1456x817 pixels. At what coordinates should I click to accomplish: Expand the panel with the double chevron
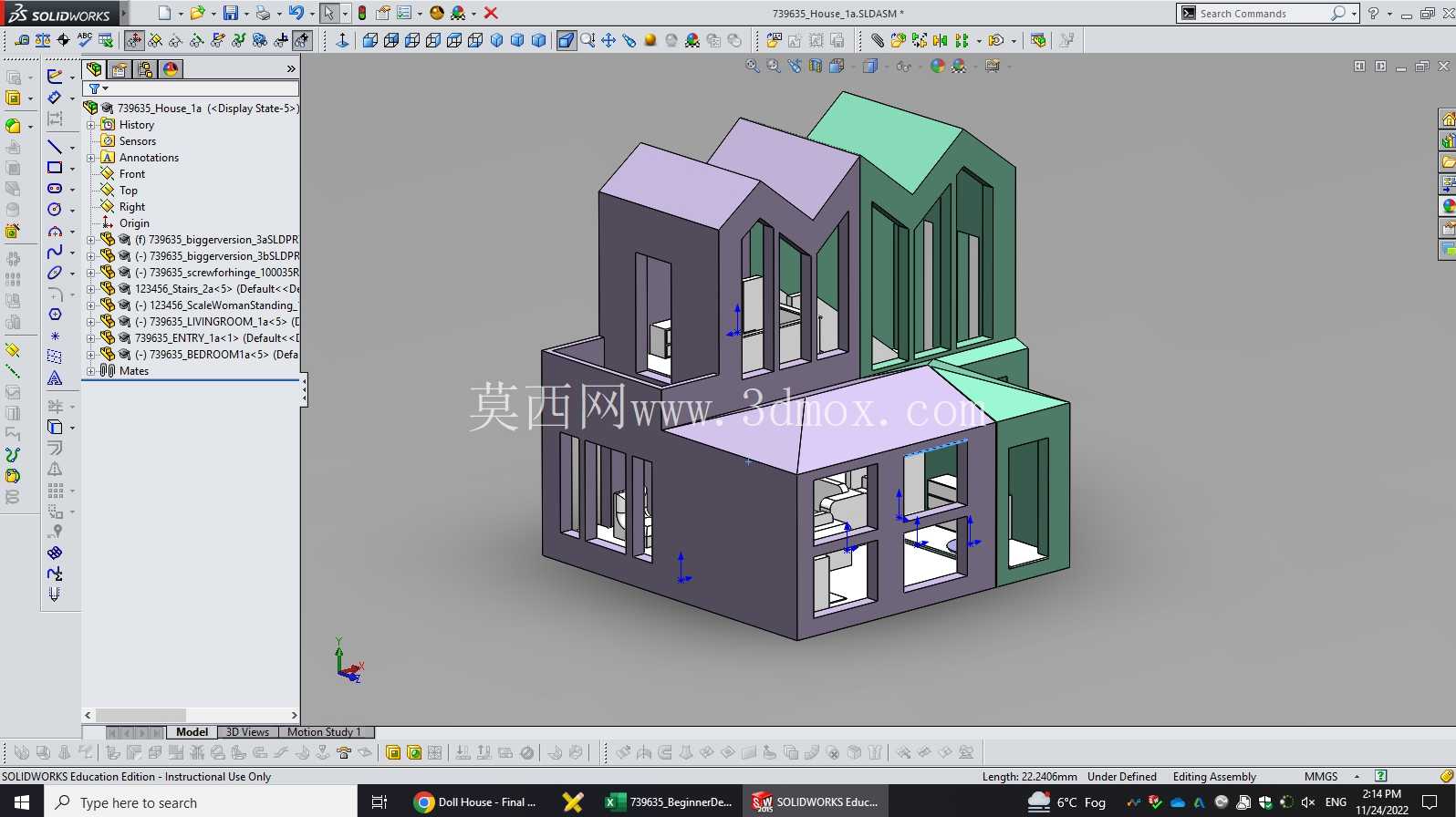click(x=291, y=69)
